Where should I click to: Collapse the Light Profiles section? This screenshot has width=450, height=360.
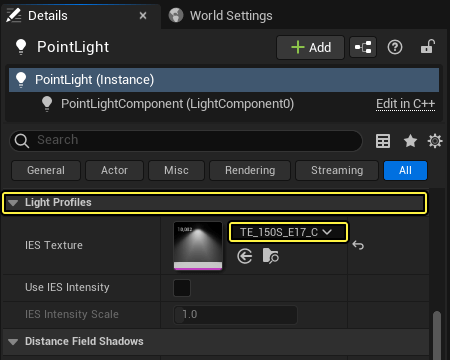(x=13, y=203)
